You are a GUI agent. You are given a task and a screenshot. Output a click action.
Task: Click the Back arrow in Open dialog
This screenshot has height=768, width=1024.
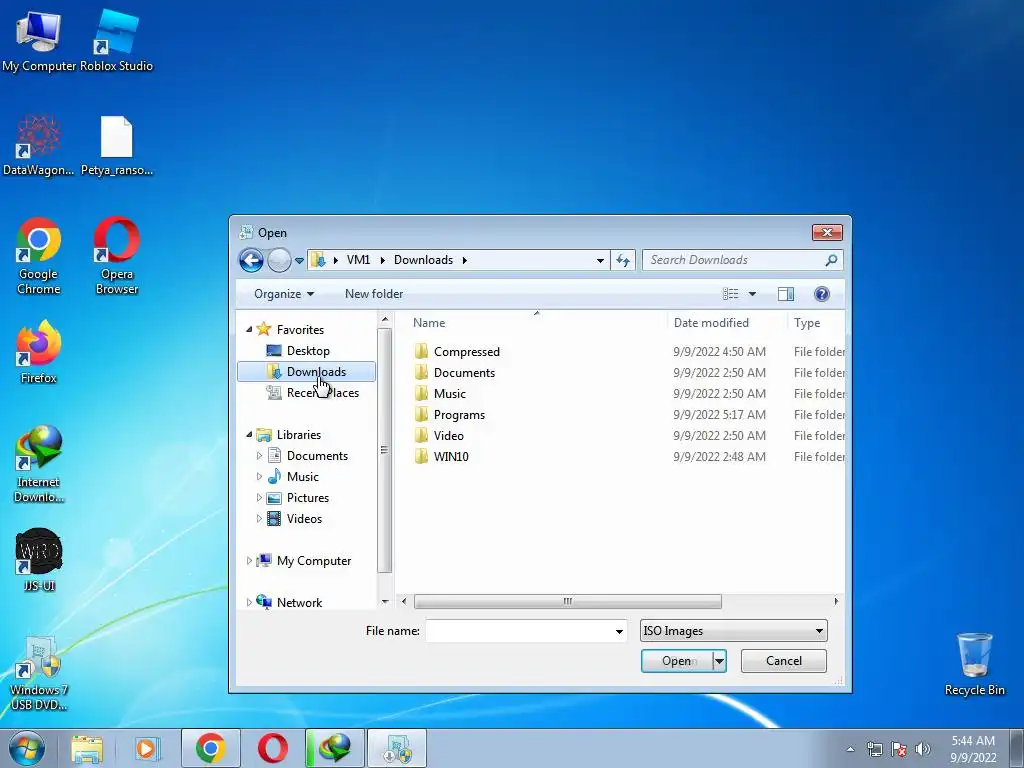click(x=251, y=261)
